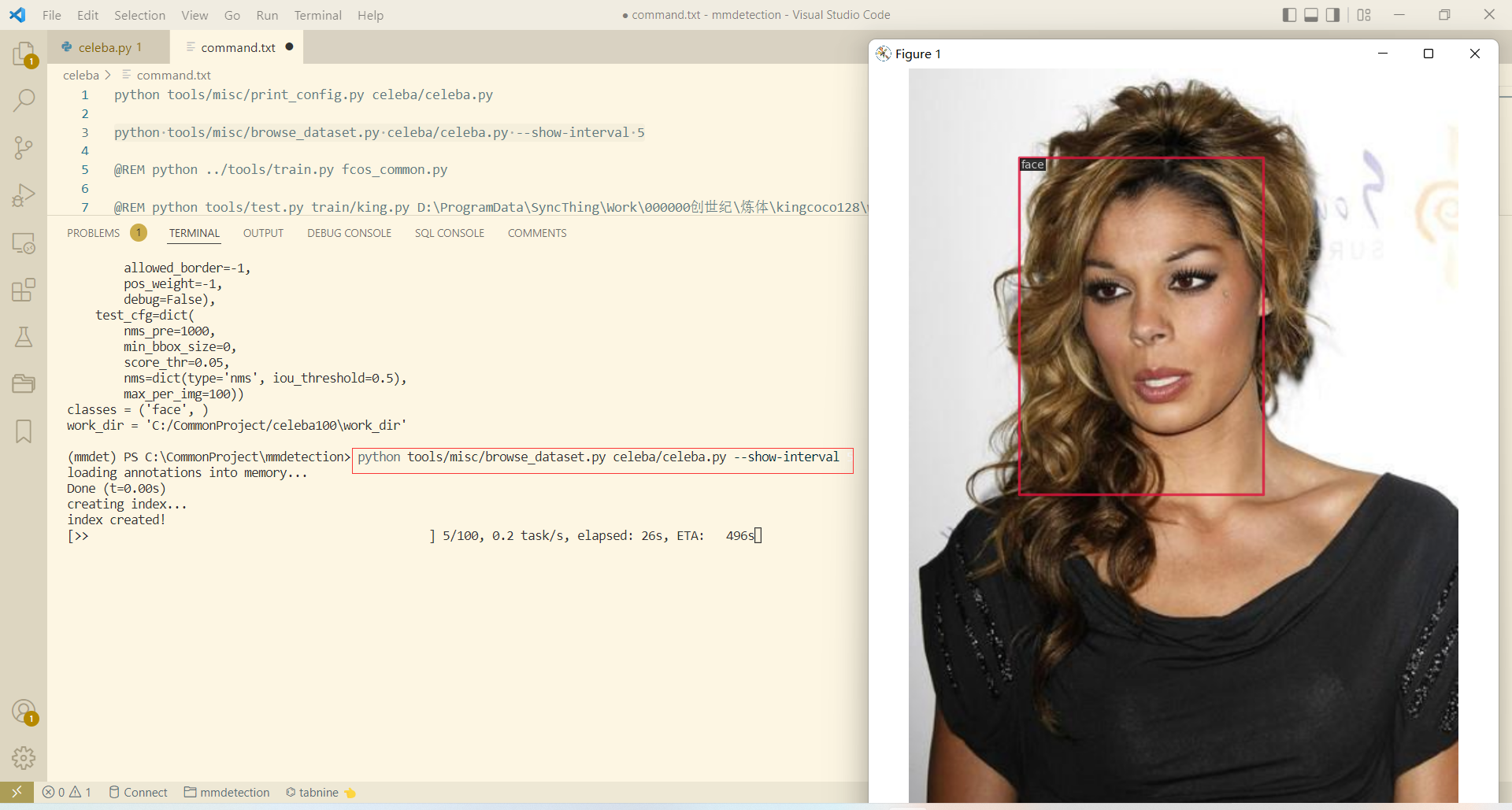This screenshot has width=1512, height=810.
Task: Click line number 3 in editor gutter
Action: [85, 132]
